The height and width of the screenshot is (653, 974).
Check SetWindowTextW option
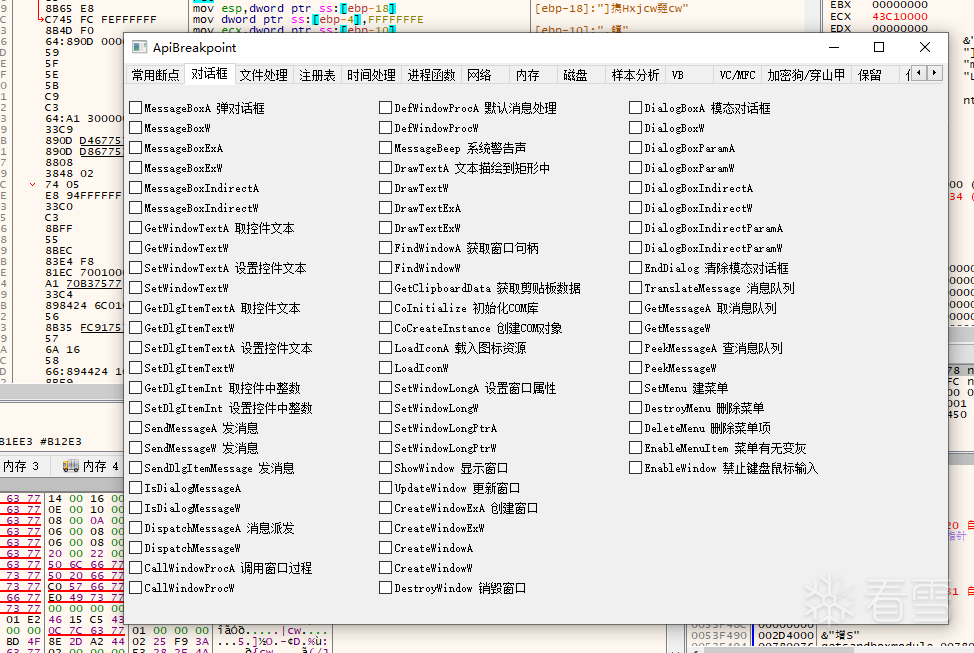135,288
